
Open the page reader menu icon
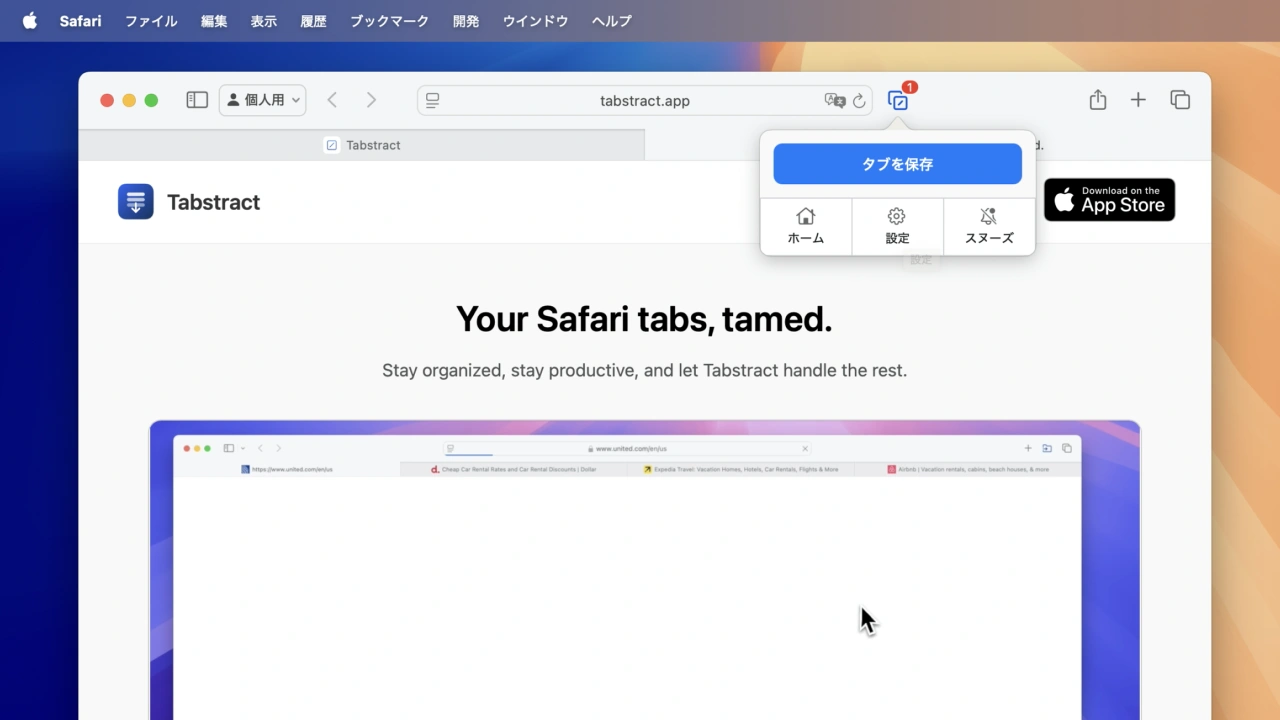click(433, 101)
